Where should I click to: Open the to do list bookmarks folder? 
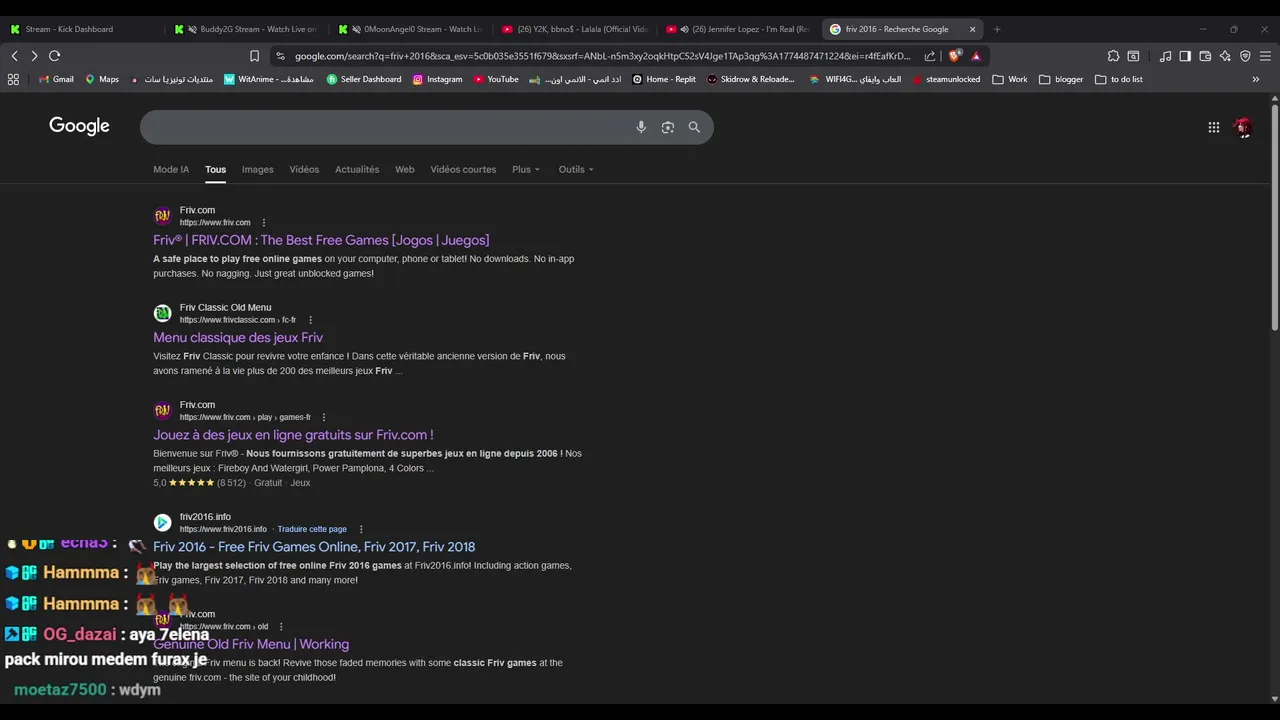[1119, 79]
